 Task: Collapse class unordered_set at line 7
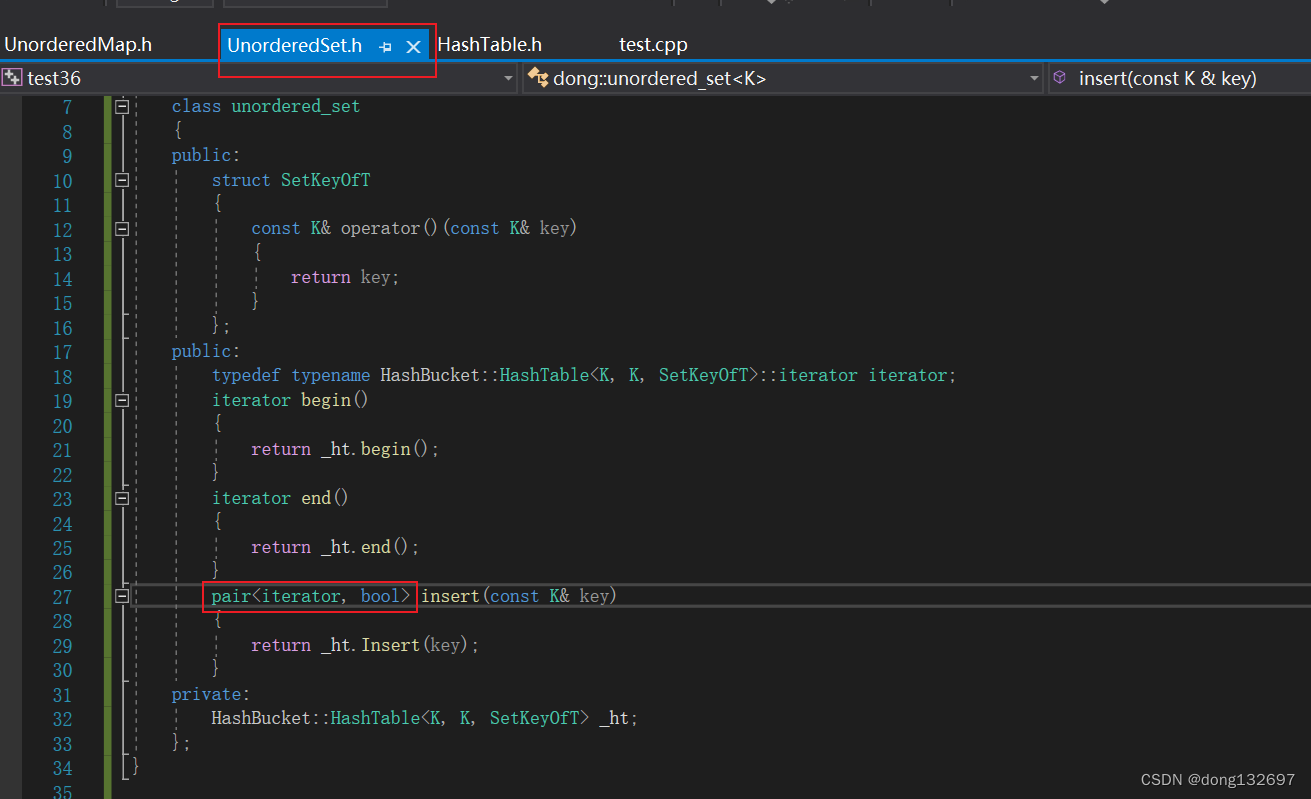click(122, 106)
